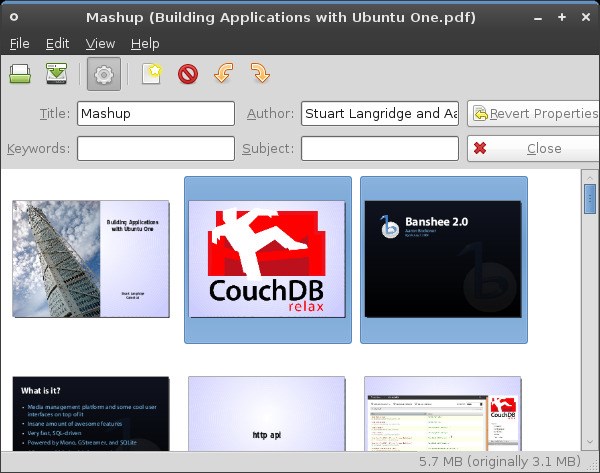600x473 pixels.
Task: Open the Edit menu
Action: [x=57, y=44]
